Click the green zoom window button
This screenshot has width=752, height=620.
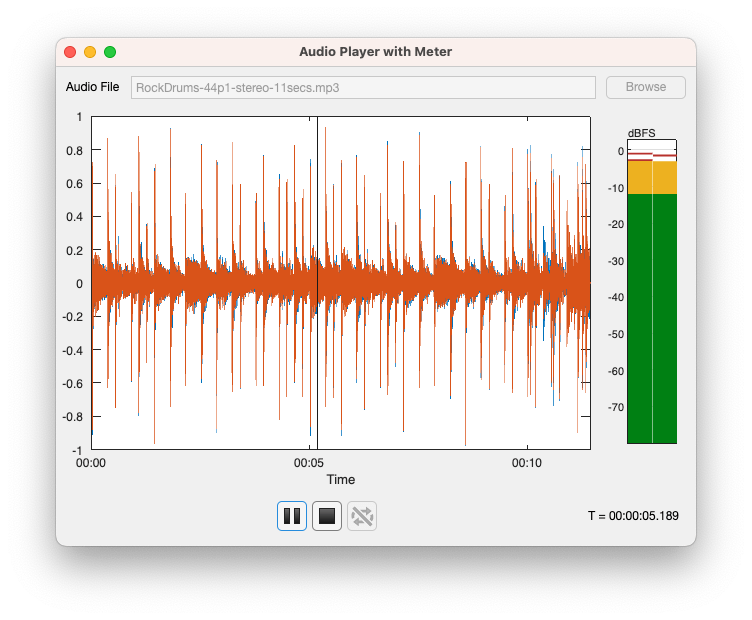coord(110,52)
